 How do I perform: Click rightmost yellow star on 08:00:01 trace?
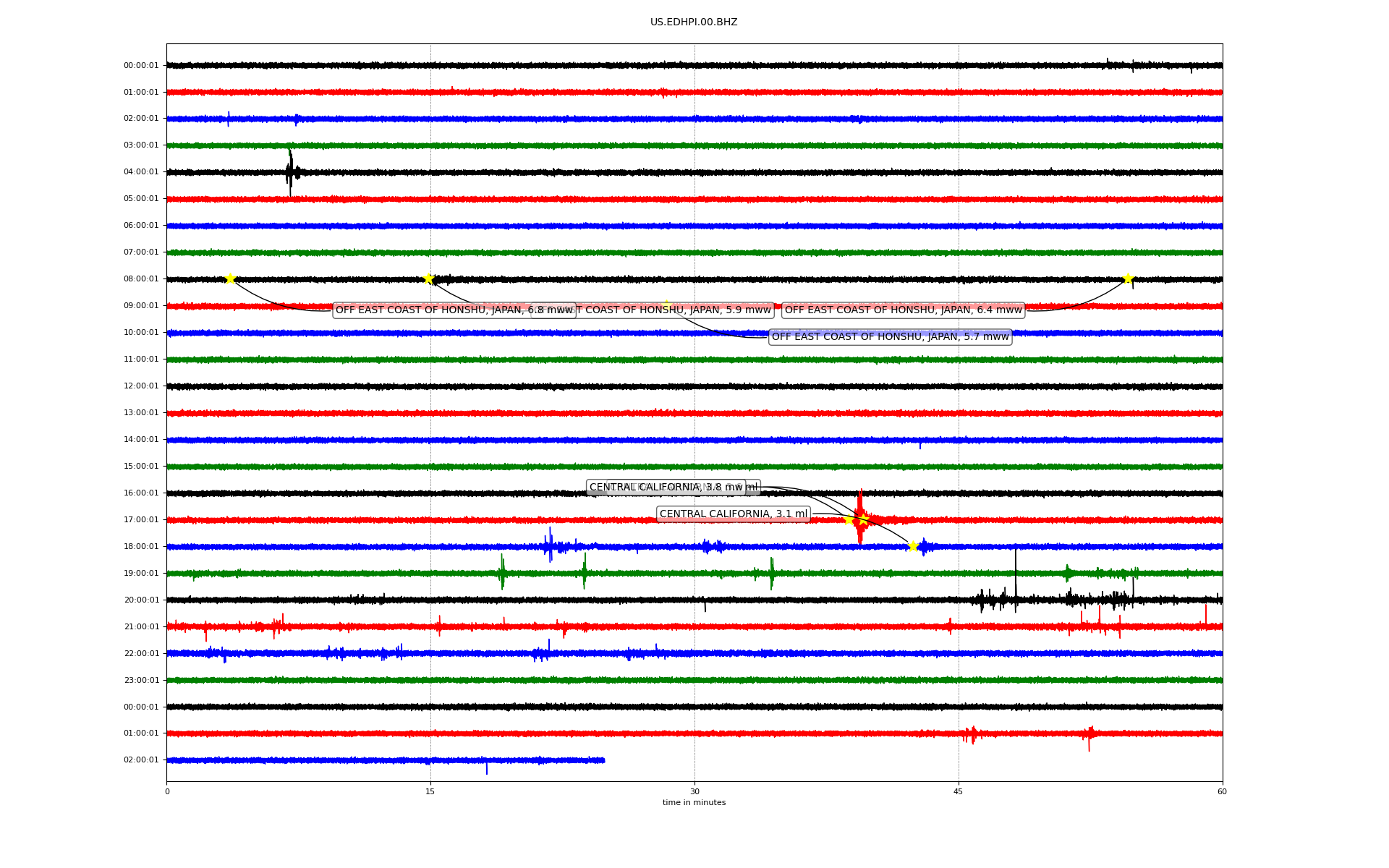point(1128,278)
